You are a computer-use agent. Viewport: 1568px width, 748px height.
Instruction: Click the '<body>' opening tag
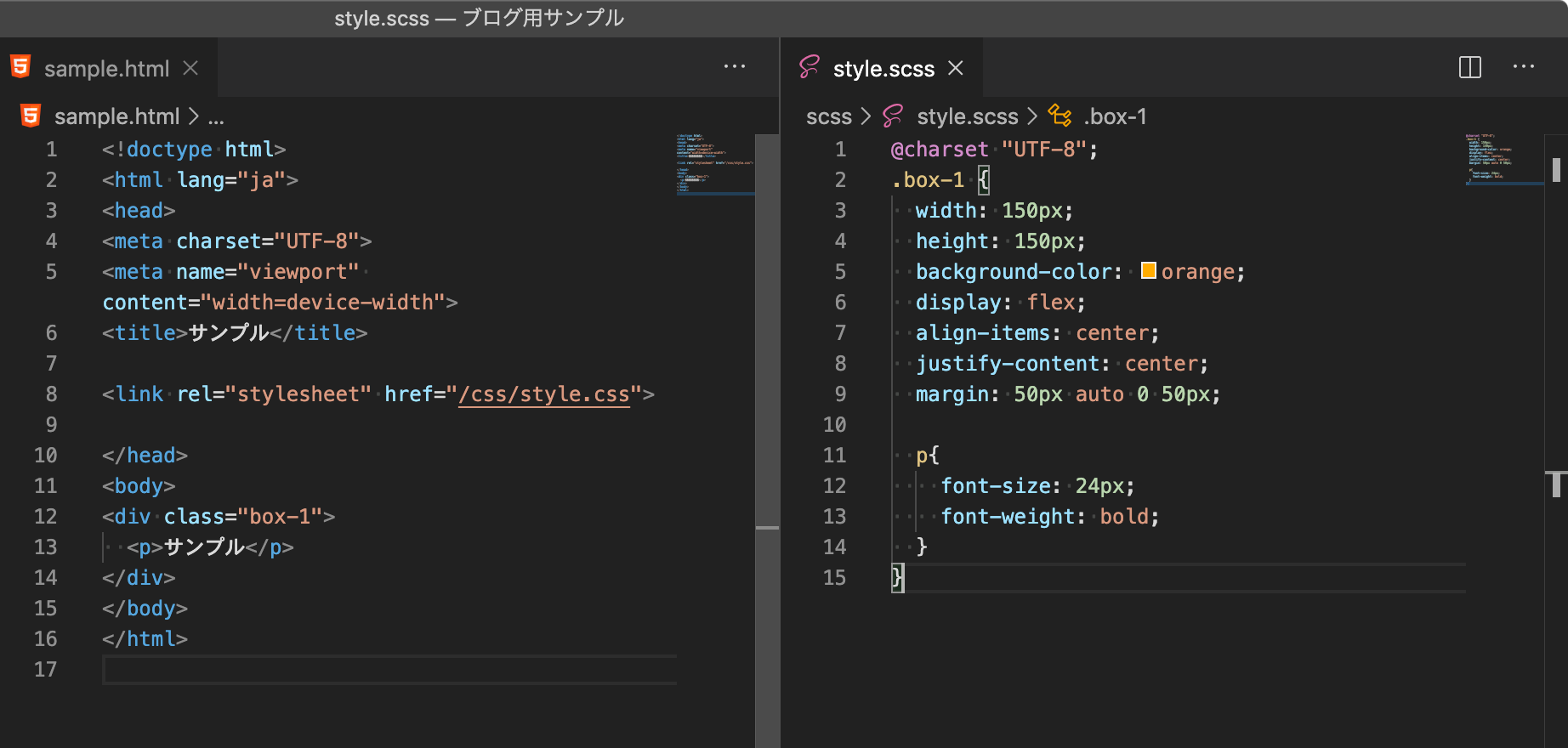click(x=139, y=486)
